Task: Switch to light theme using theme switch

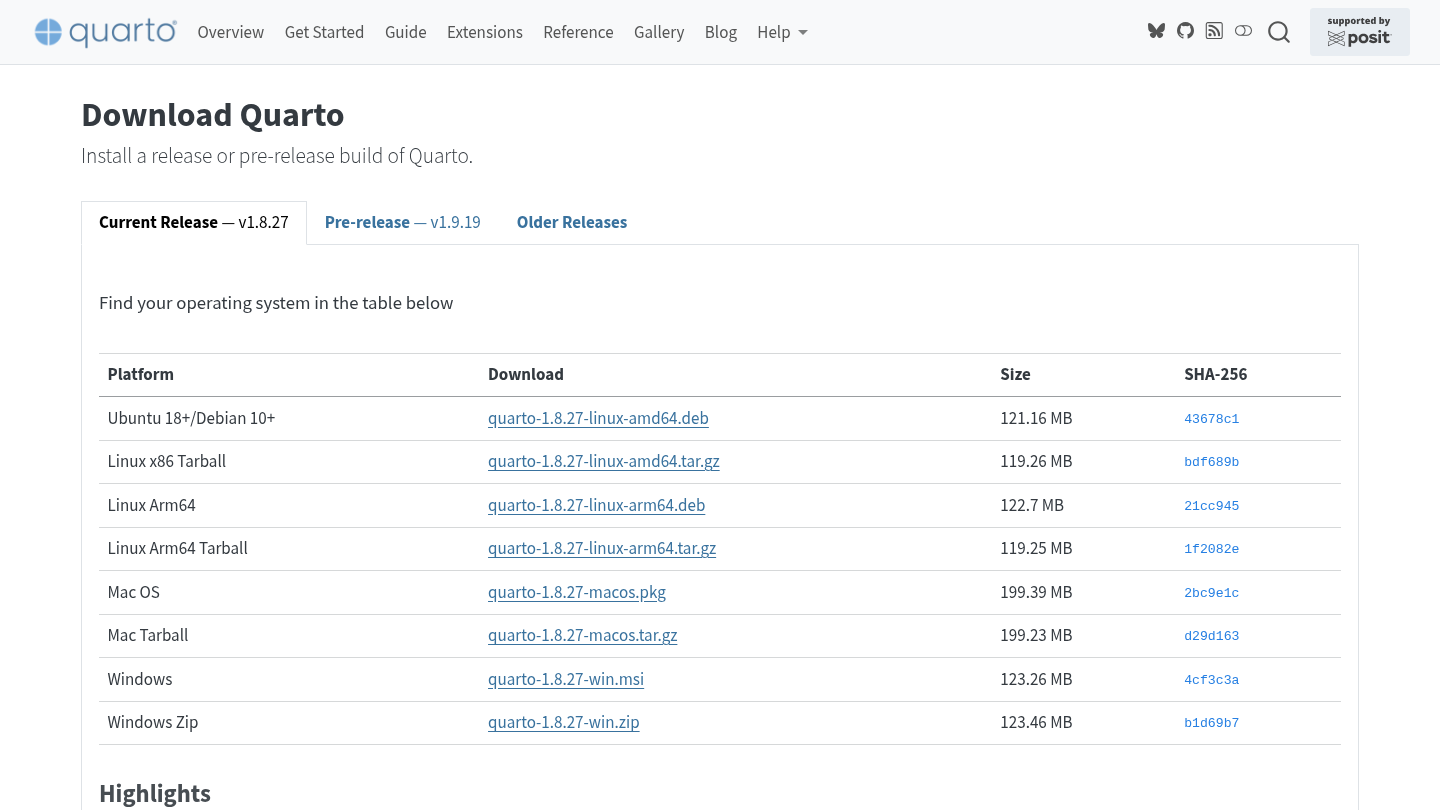Action: [x=1243, y=31]
